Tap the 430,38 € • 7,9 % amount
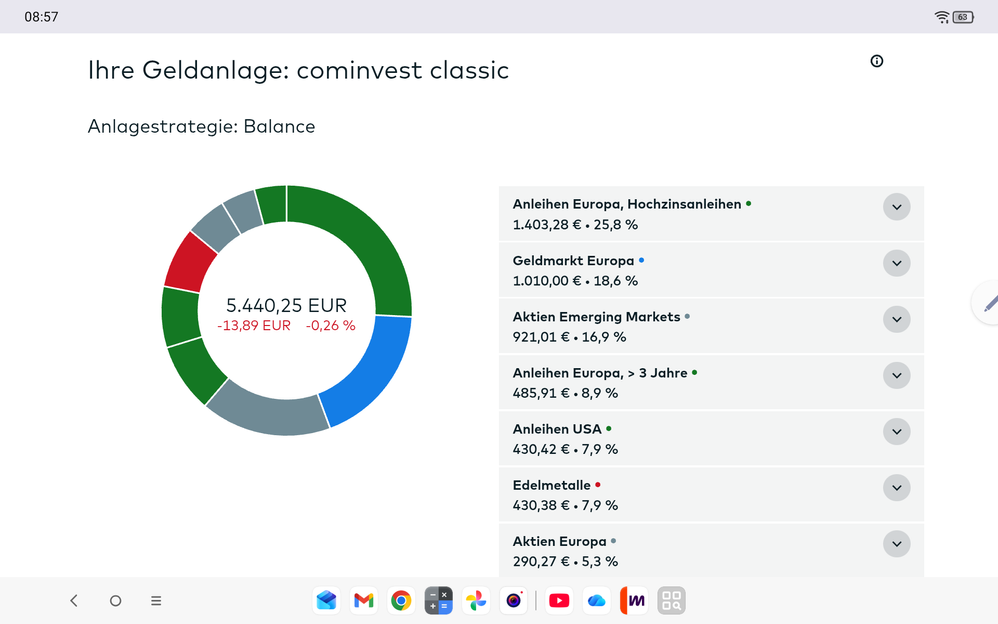 pos(565,505)
